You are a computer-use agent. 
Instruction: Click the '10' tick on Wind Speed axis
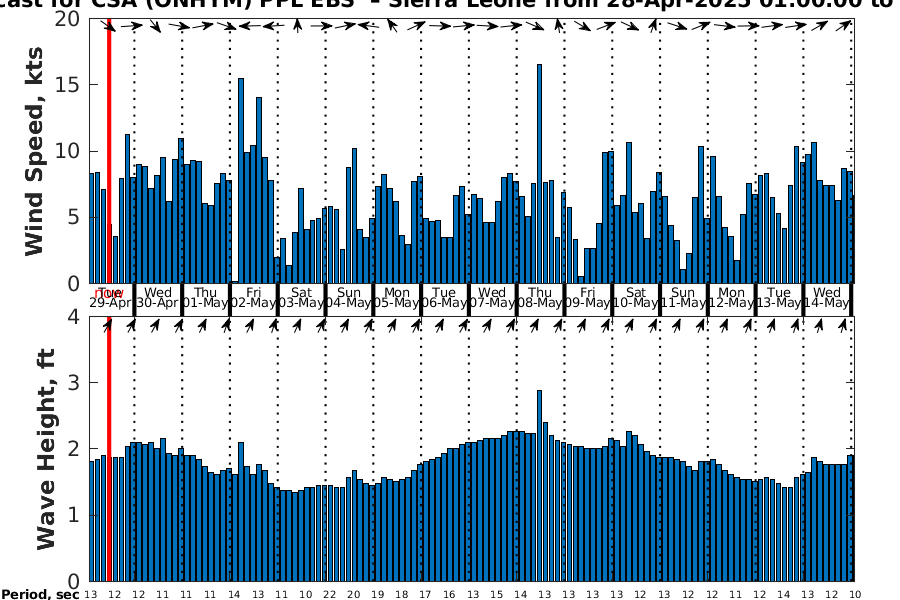pos(67,151)
